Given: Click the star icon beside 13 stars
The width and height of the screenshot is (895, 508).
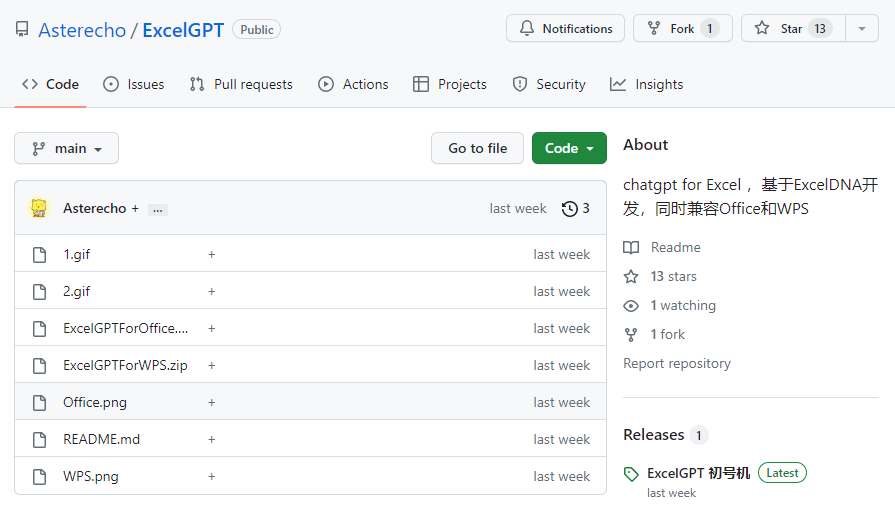Looking at the screenshot, I should coord(631,277).
